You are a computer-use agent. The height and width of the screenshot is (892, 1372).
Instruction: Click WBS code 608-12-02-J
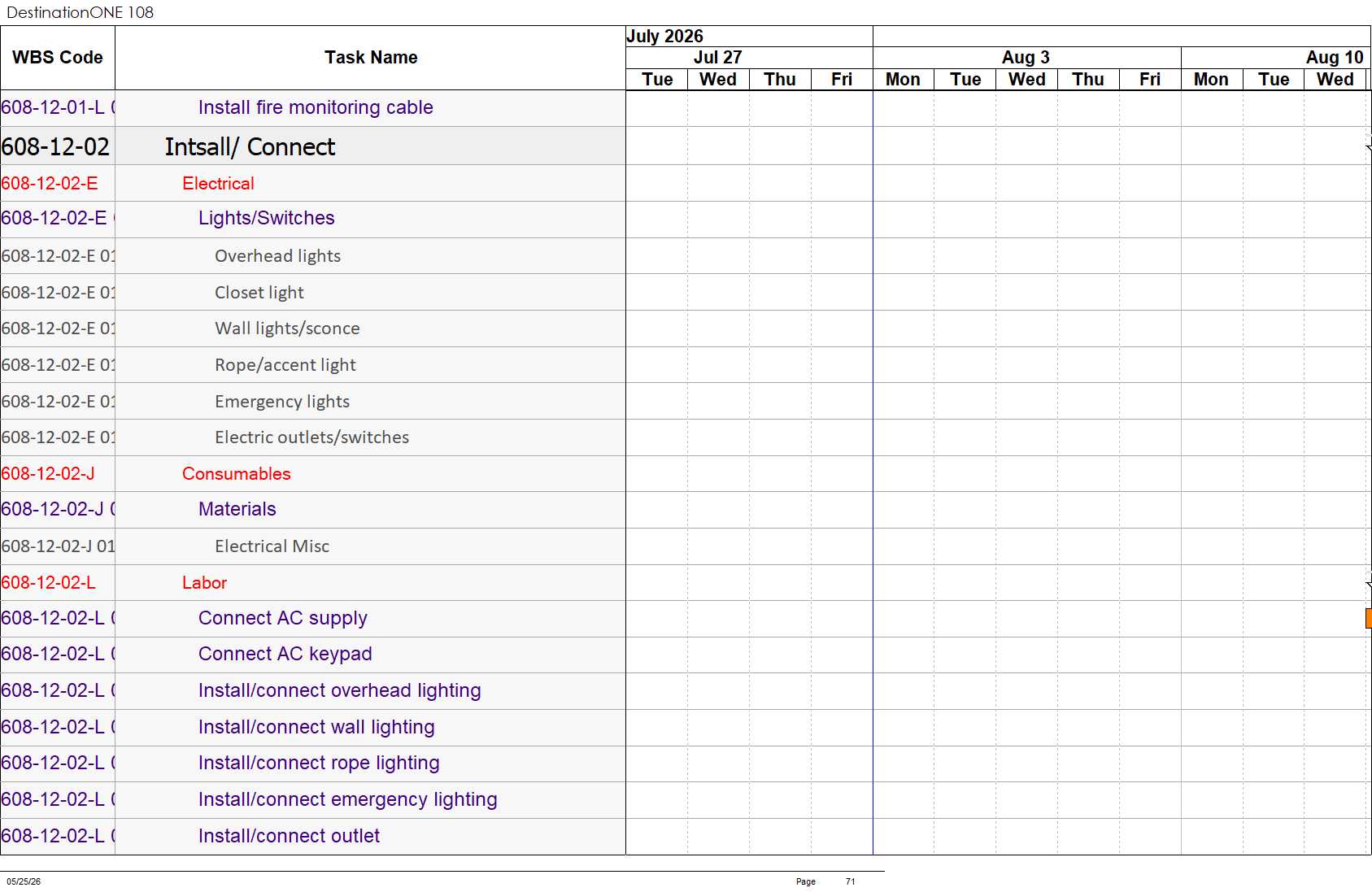pos(48,474)
